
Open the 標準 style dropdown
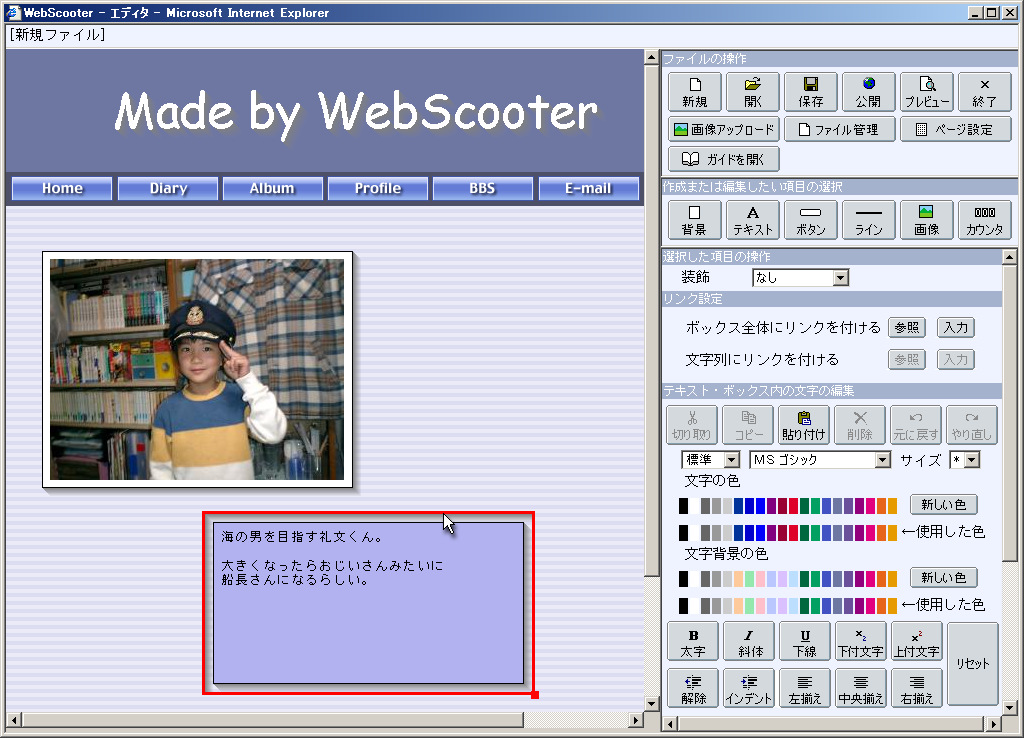[x=711, y=460]
